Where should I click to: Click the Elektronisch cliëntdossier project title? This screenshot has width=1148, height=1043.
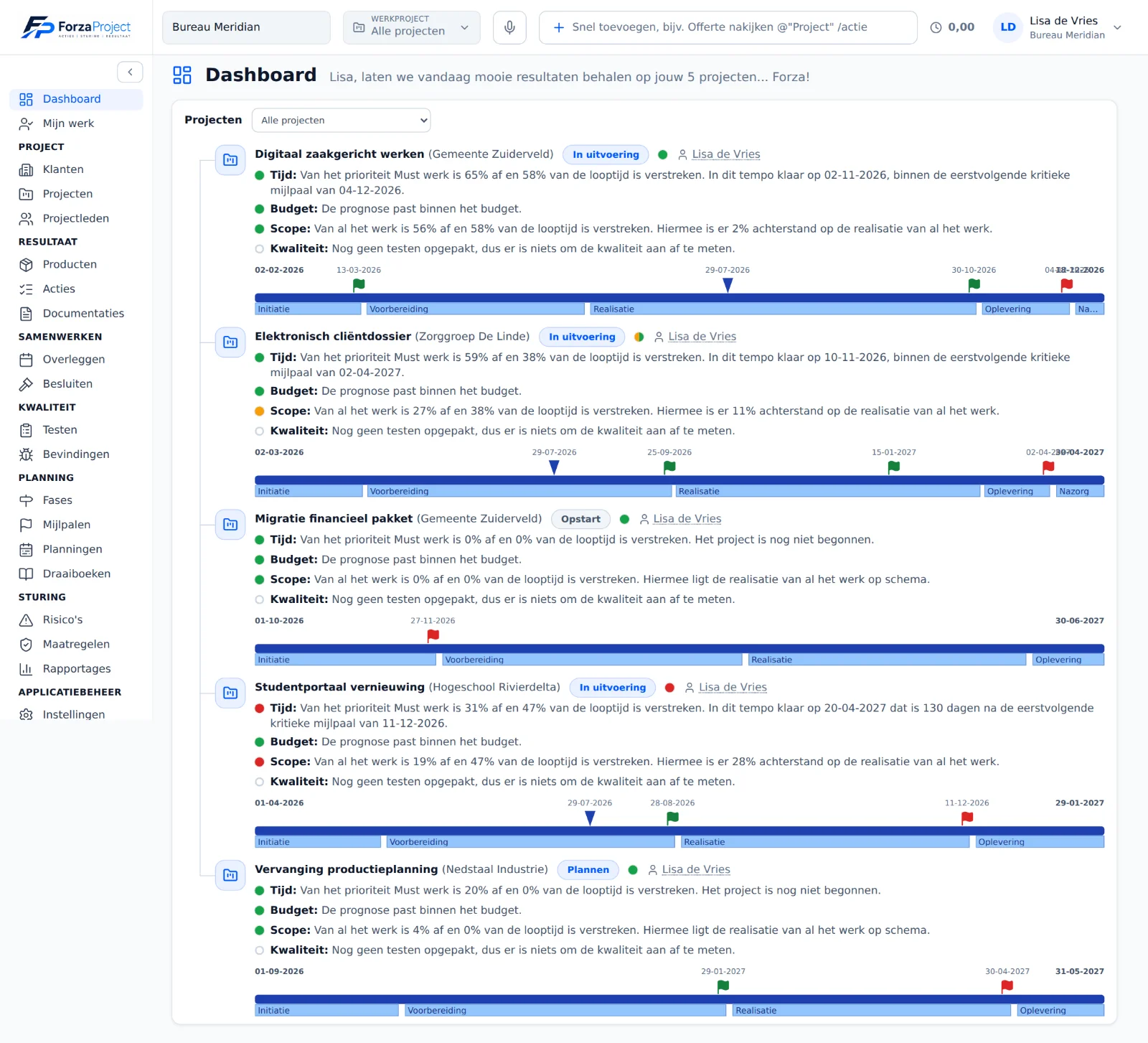(333, 336)
